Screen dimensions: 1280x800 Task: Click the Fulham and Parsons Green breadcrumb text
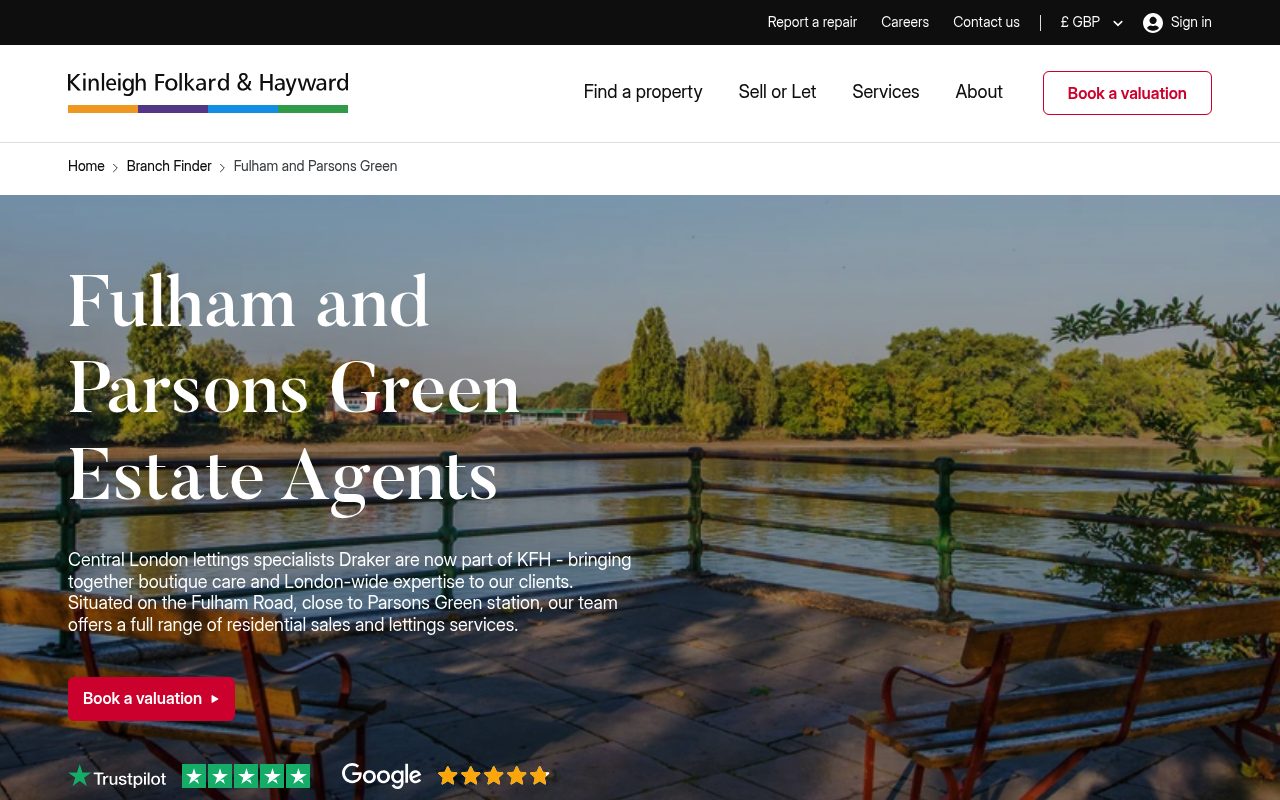(315, 166)
